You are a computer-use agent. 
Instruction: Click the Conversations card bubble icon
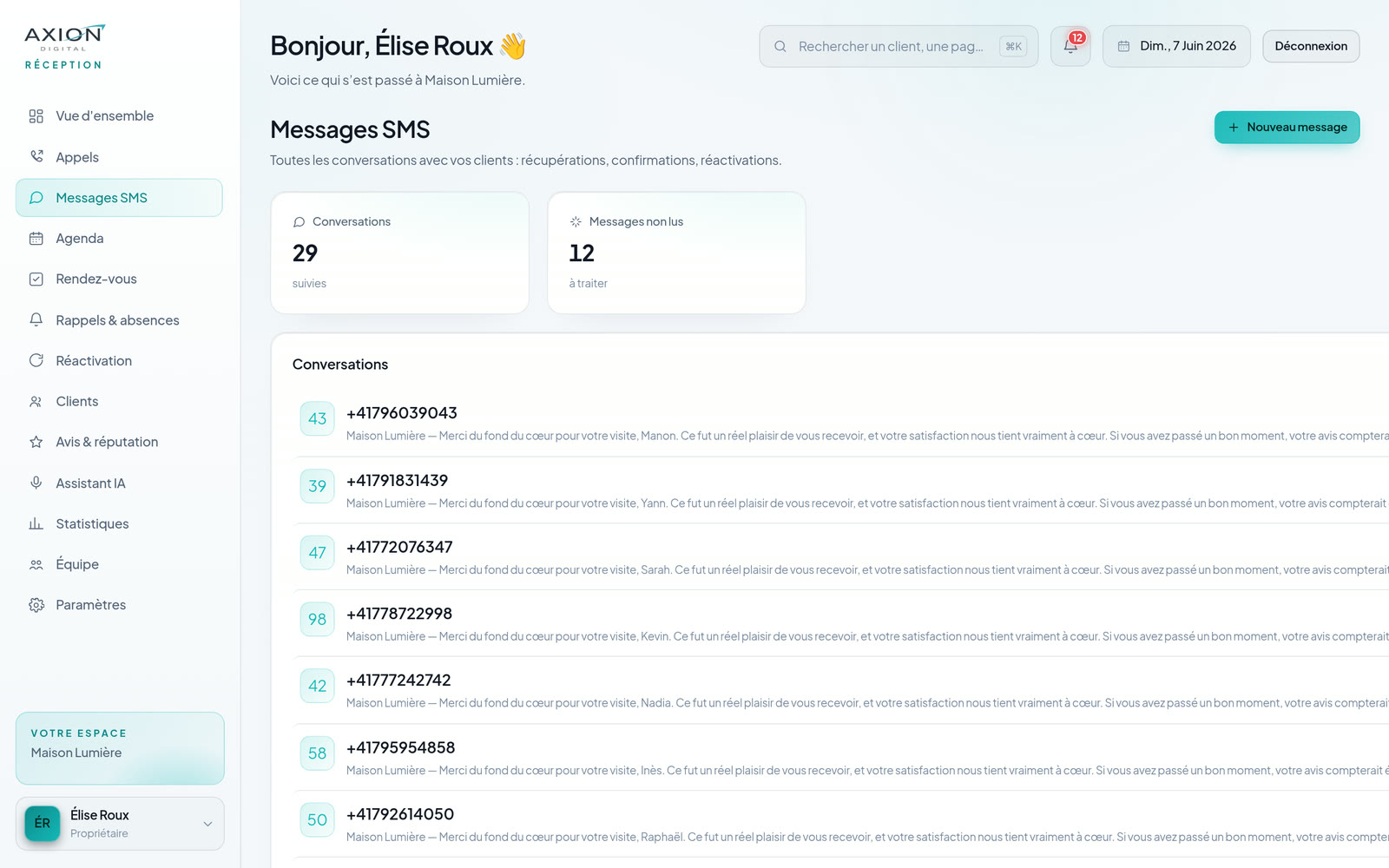click(300, 222)
